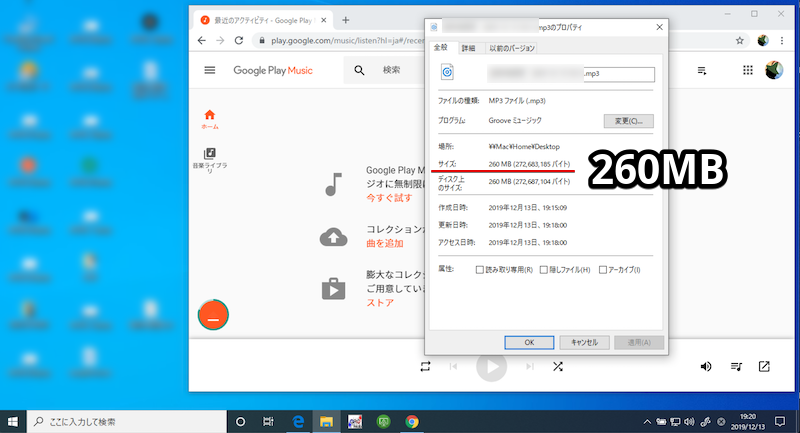This screenshot has width=800, height=433.
Task: Open the Google apps grid
Action: pyautogui.click(x=747, y=70)
